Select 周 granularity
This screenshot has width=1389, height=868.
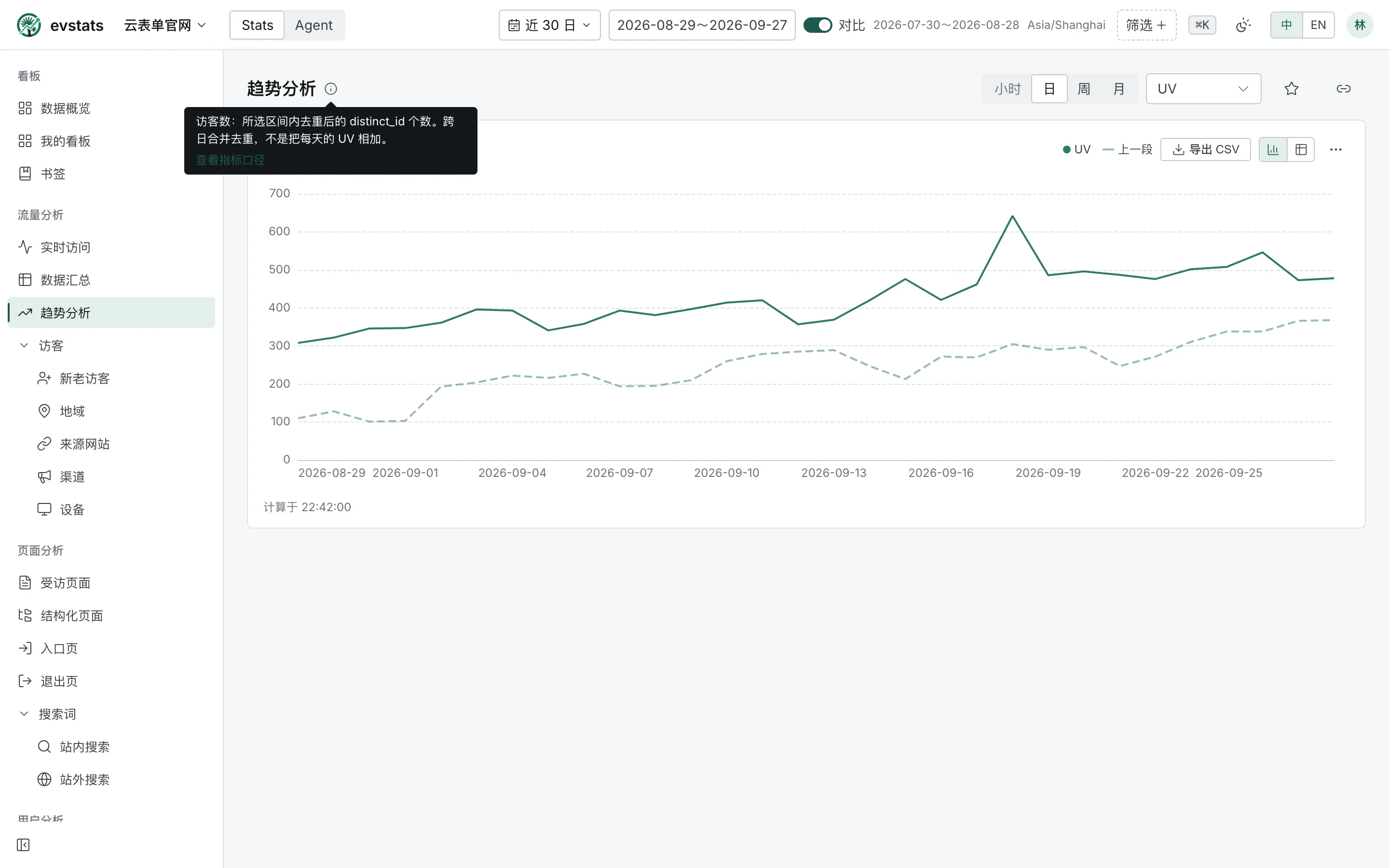click(x=1084, y=89)
